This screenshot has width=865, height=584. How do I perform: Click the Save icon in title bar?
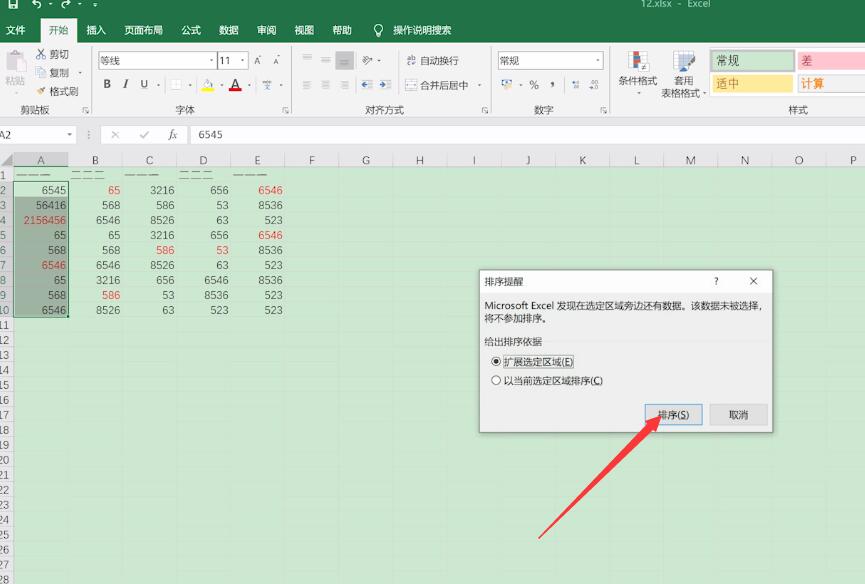point(13,4)
